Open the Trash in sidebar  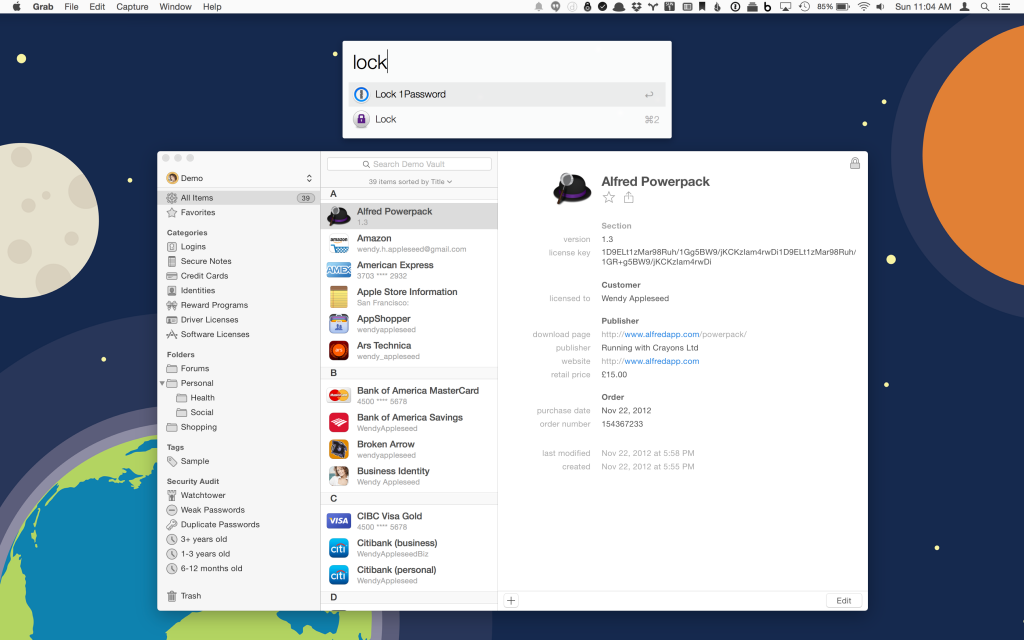click(x=190, y=596)
